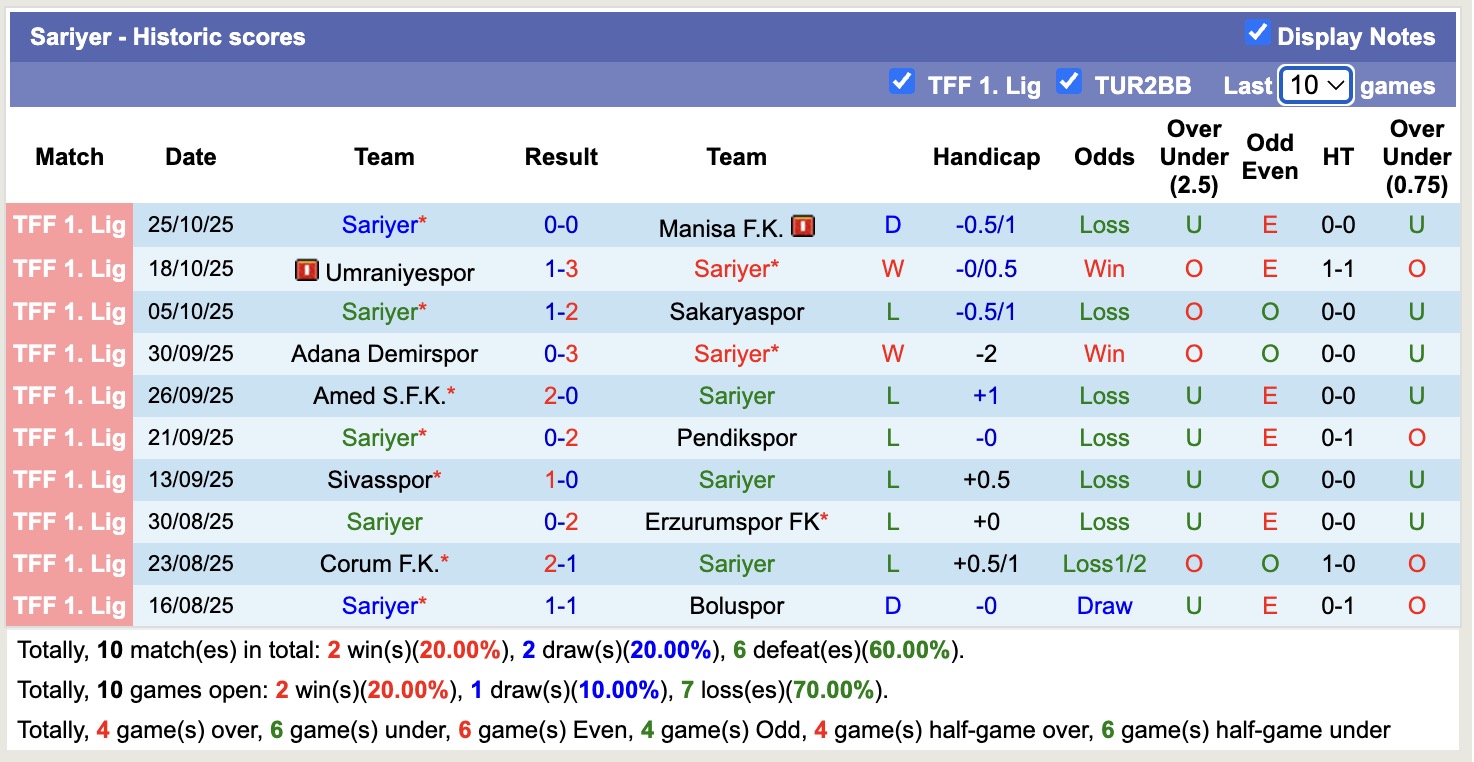1474x762 pixels.
Task: Select the TFF 1. Lig badge on top row
Action: tap(68, 226)
